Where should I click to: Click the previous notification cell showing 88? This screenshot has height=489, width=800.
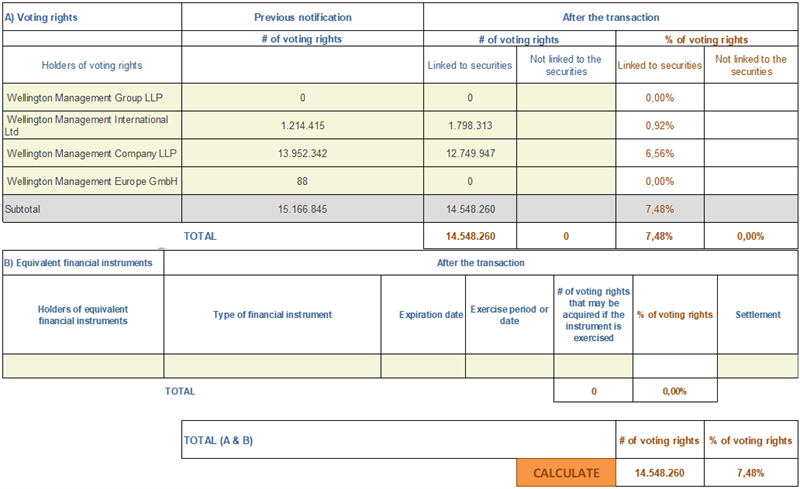pos(303,181)
